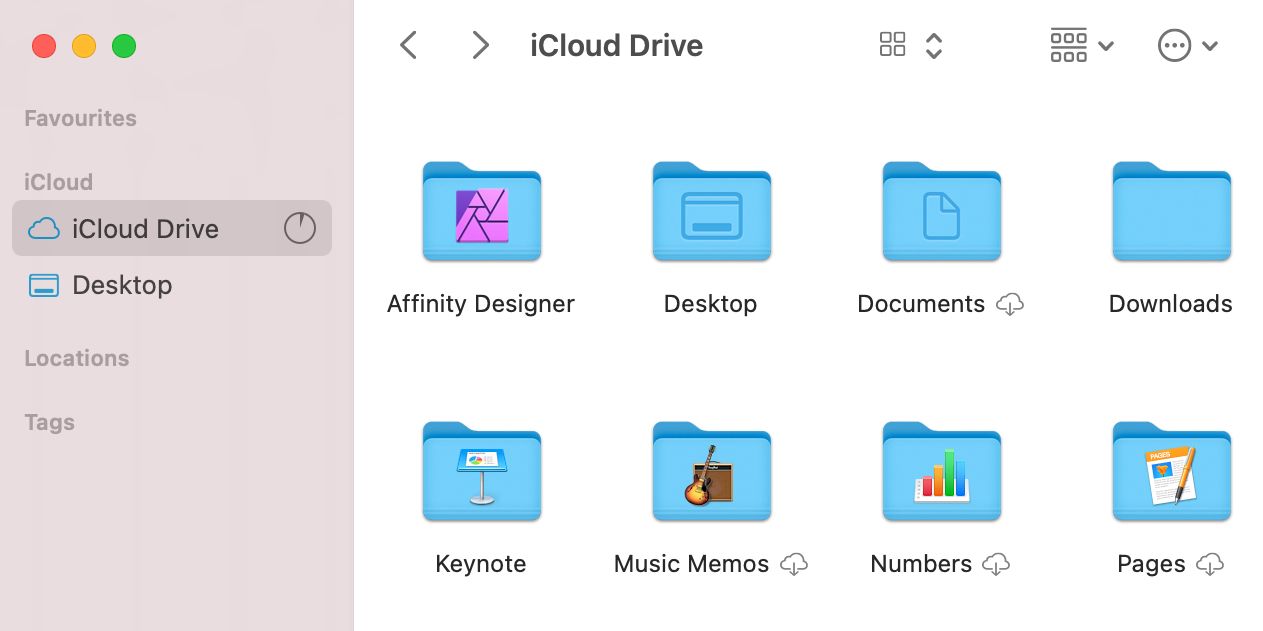1263x631 pixels.
Task: Open the Affinity Designer folder
Action: tap(481, 212)
